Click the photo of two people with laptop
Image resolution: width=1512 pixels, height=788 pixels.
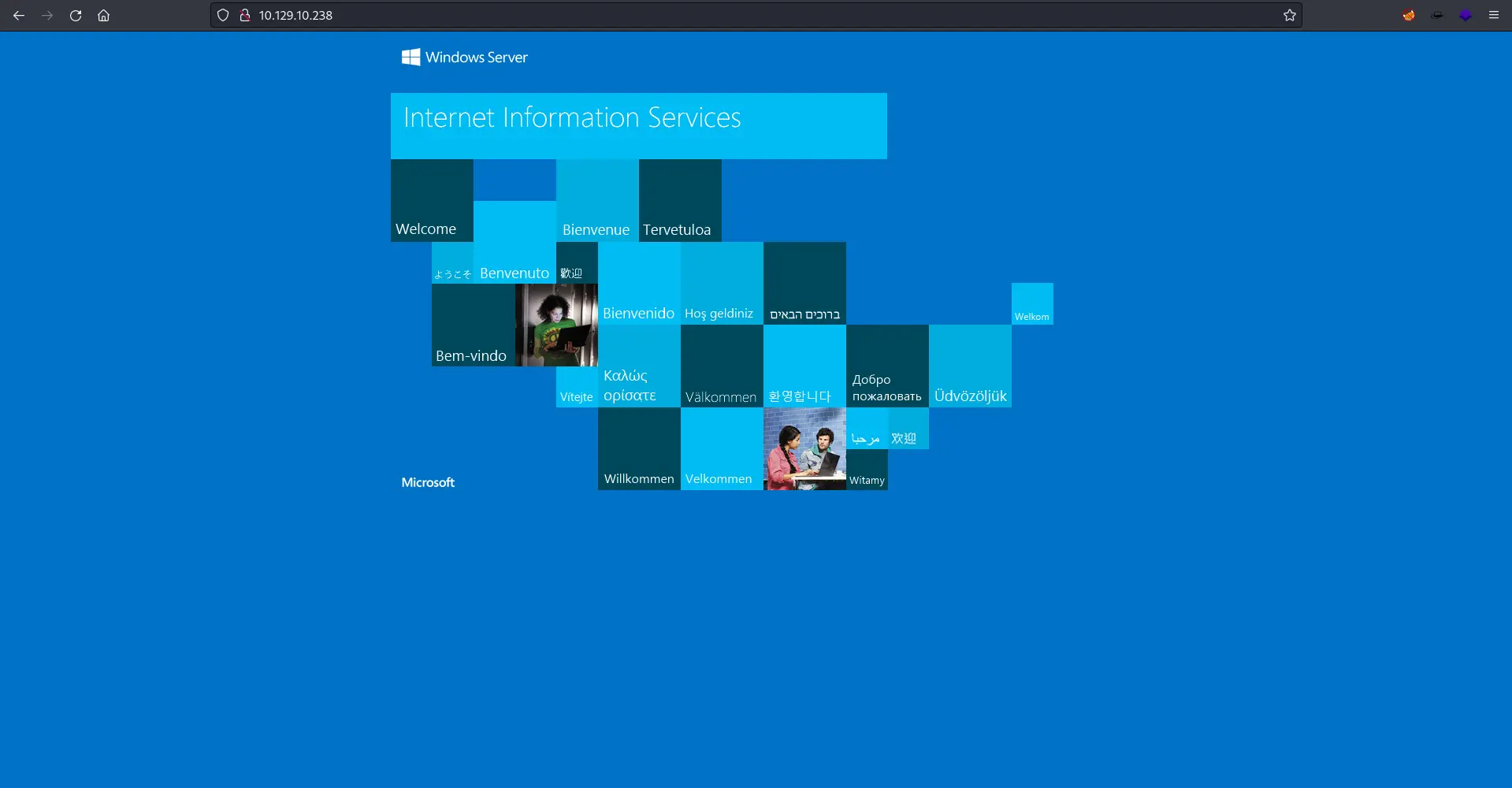[804, 448]
